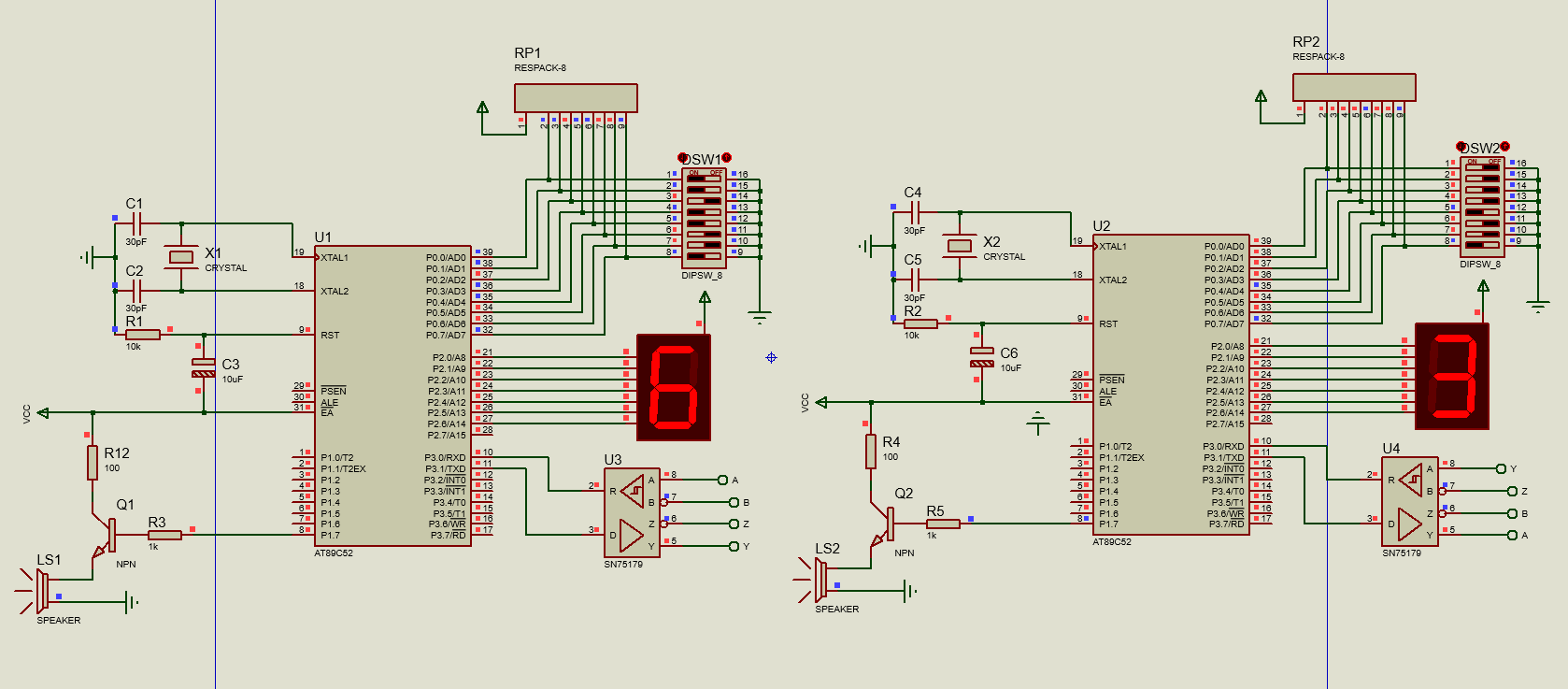Select the RP1 resistor pack component
Viewport: 1568px width, 689px height.
(576, 98)
